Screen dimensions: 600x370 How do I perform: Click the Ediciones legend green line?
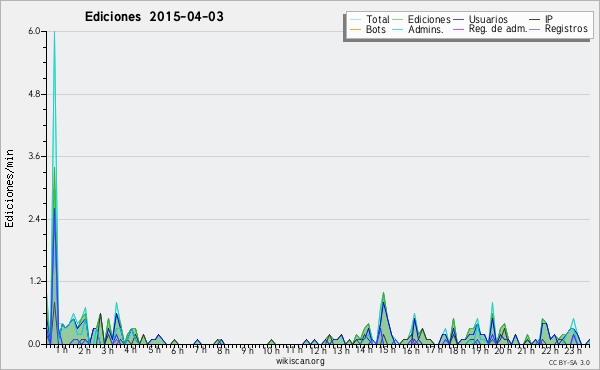(398, 20)
